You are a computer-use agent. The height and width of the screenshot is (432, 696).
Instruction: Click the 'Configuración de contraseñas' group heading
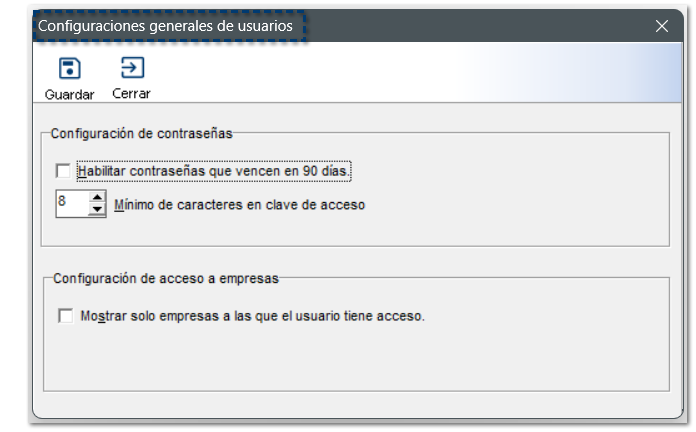pyautogui.click(x=140, y=132)
